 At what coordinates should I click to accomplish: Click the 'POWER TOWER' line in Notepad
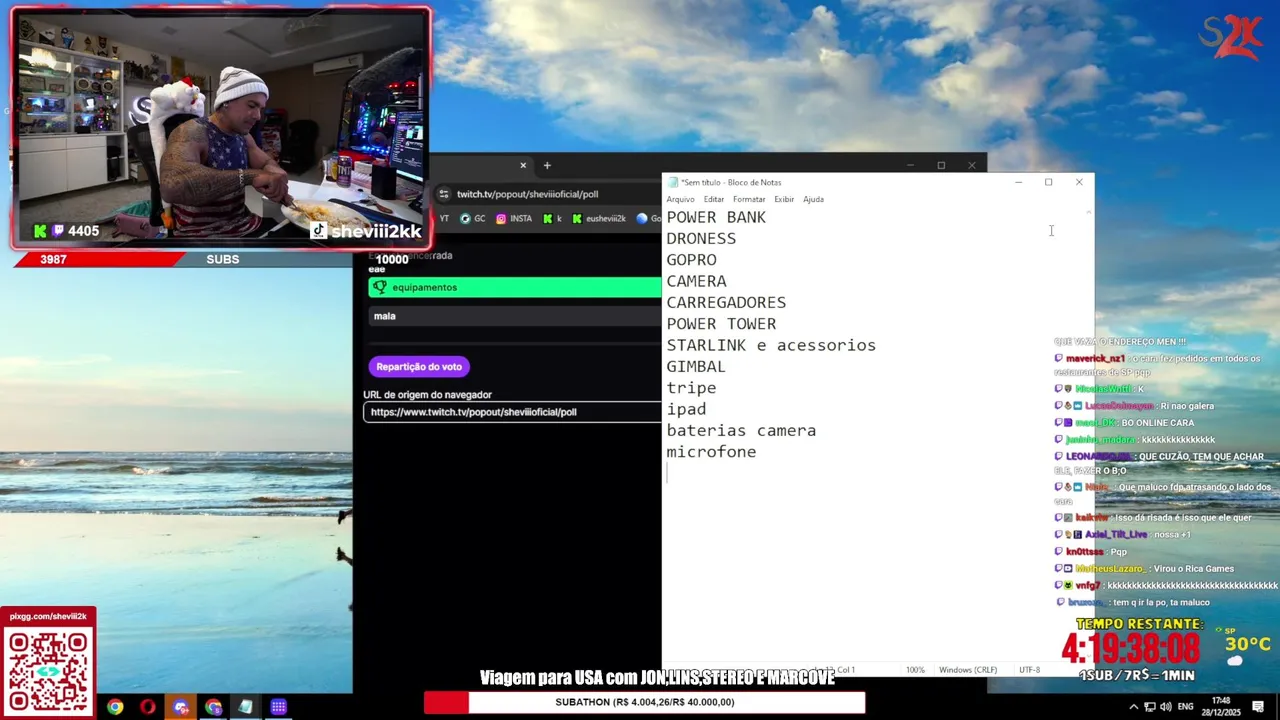[721, 324]
